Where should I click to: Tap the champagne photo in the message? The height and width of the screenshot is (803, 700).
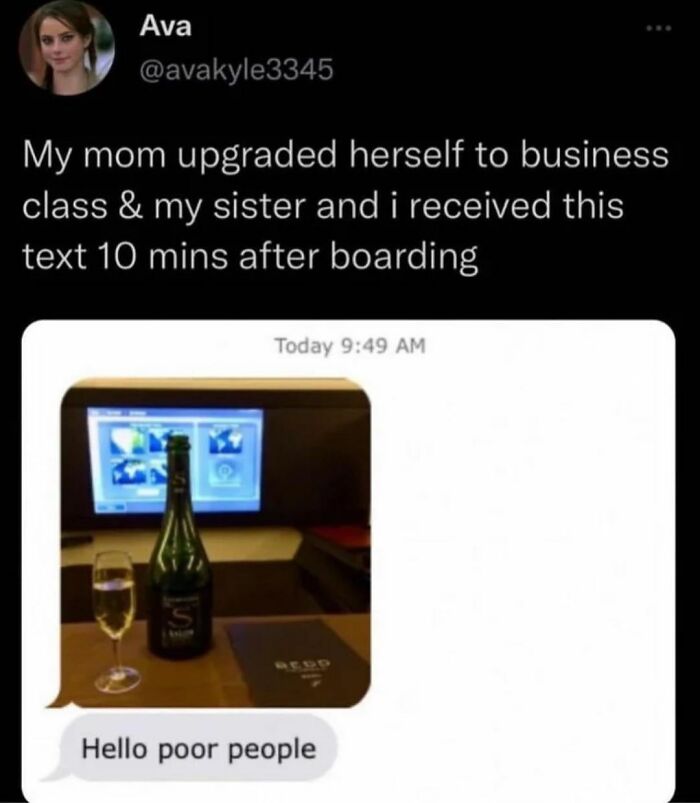click(x=216, y=543)
